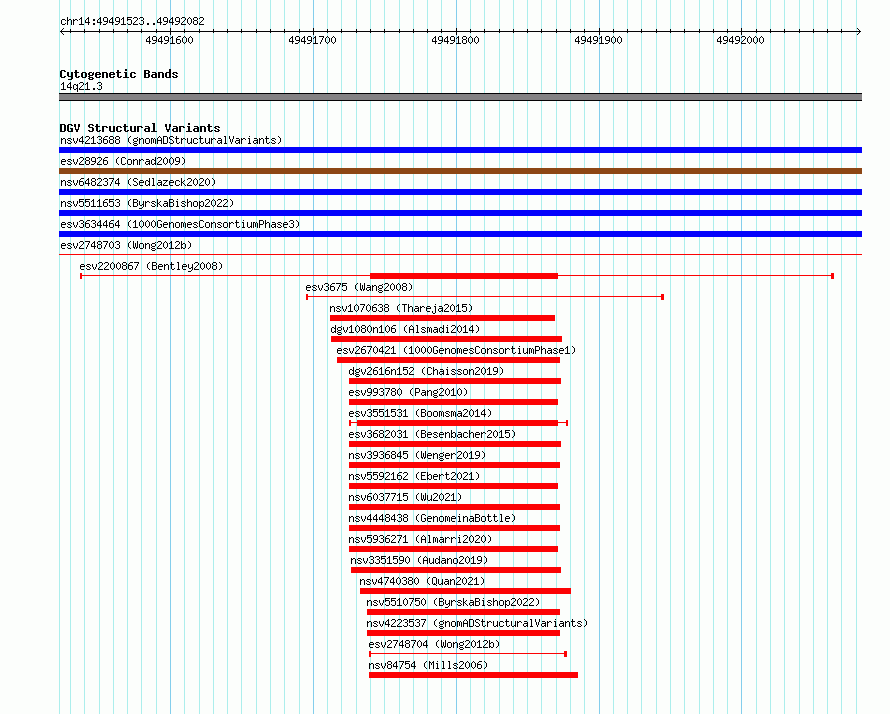
Task: Click the blue bar under nsv4213688
Action: pyautogui.click(x=460, y=150)
